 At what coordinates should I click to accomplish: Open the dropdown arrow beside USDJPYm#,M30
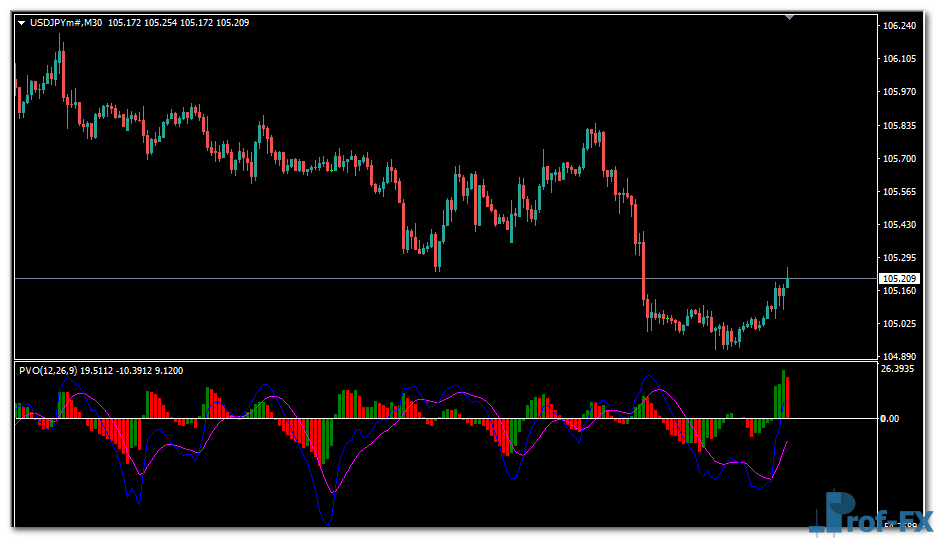(22, 22)
